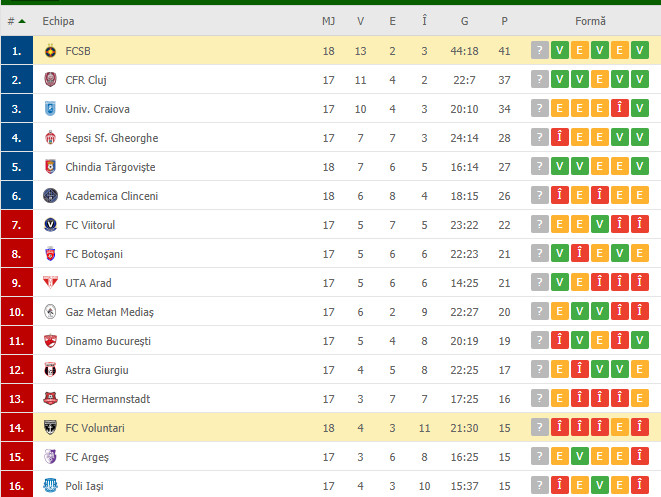Click the Dinamo București club crest
The image size is (661, 497).
[x=50, y=341]
